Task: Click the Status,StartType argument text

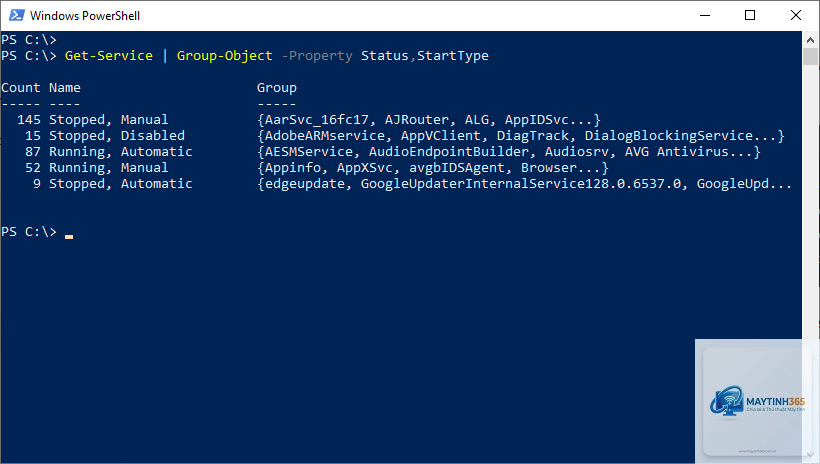Action: tap(425, 55)
